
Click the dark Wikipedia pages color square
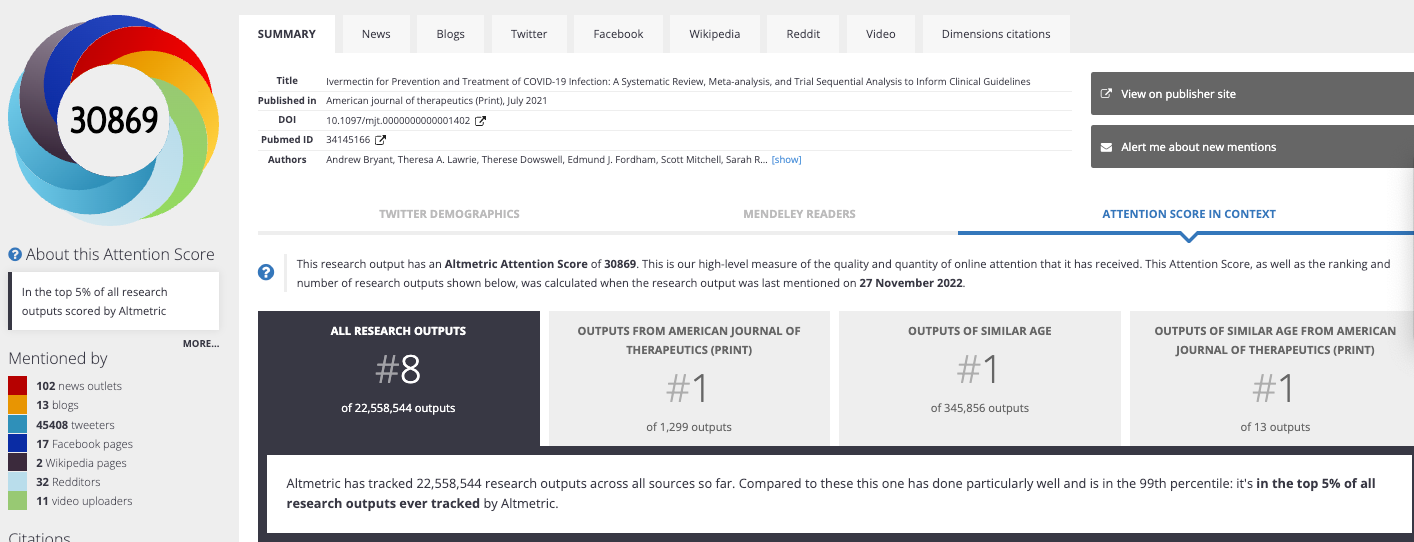(x=17, y=463)
